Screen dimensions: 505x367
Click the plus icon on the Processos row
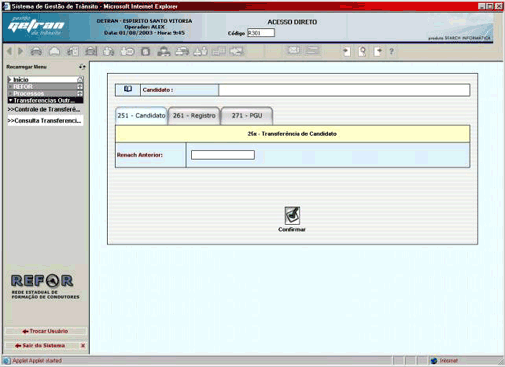(x=80, y=93)
